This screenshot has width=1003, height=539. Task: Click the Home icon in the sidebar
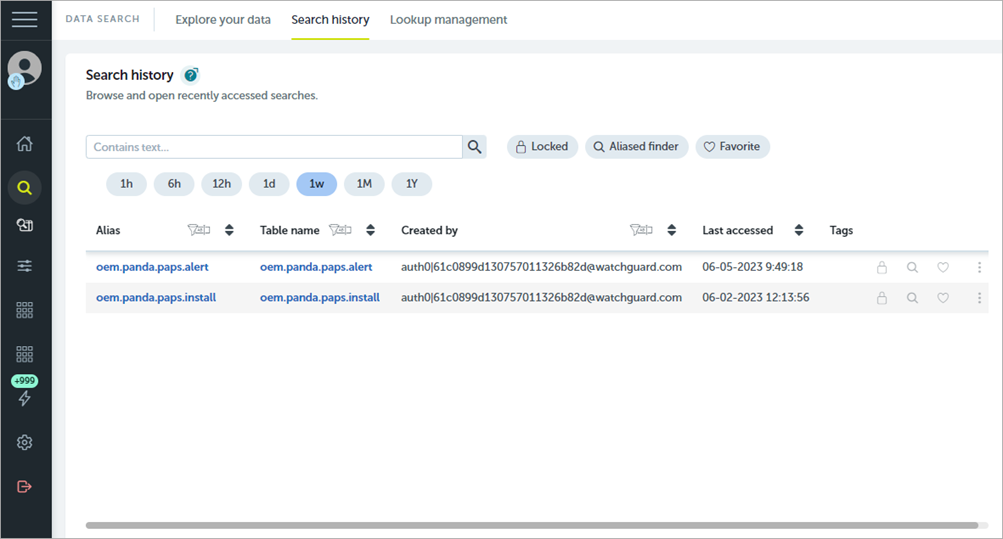click(25, 143)
